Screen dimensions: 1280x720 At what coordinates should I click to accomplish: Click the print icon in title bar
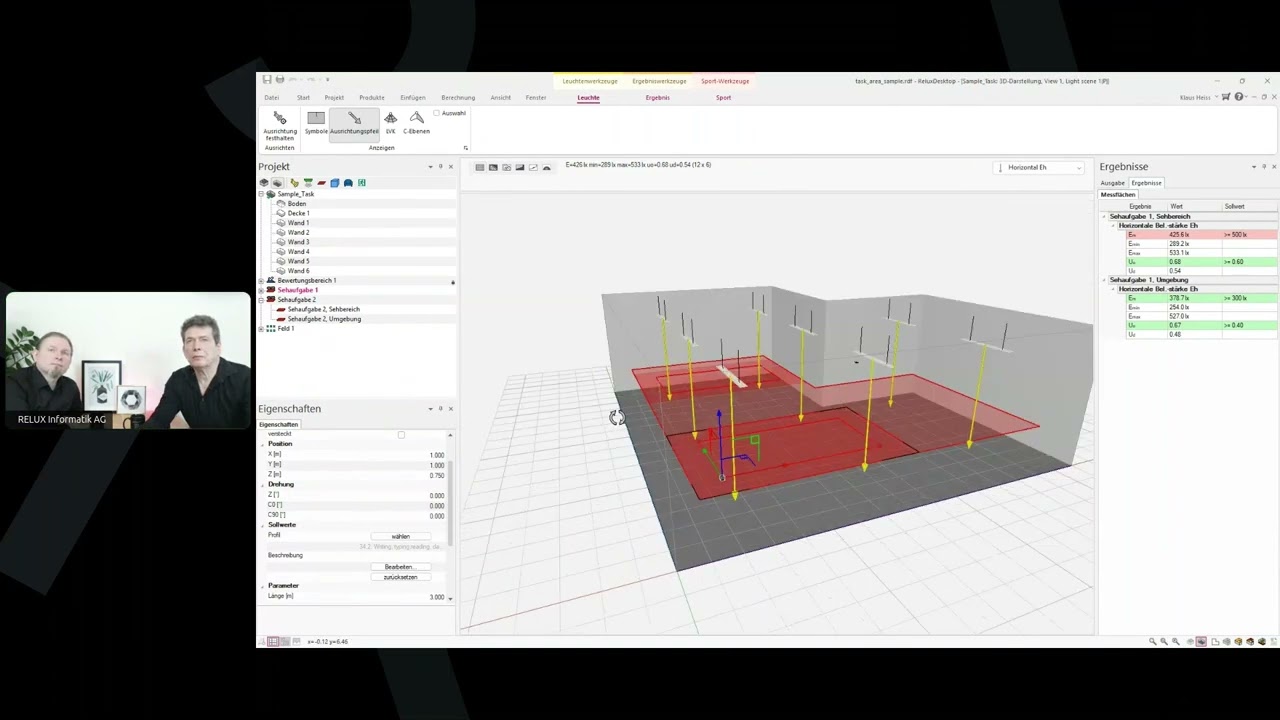[x=279, y=80]
